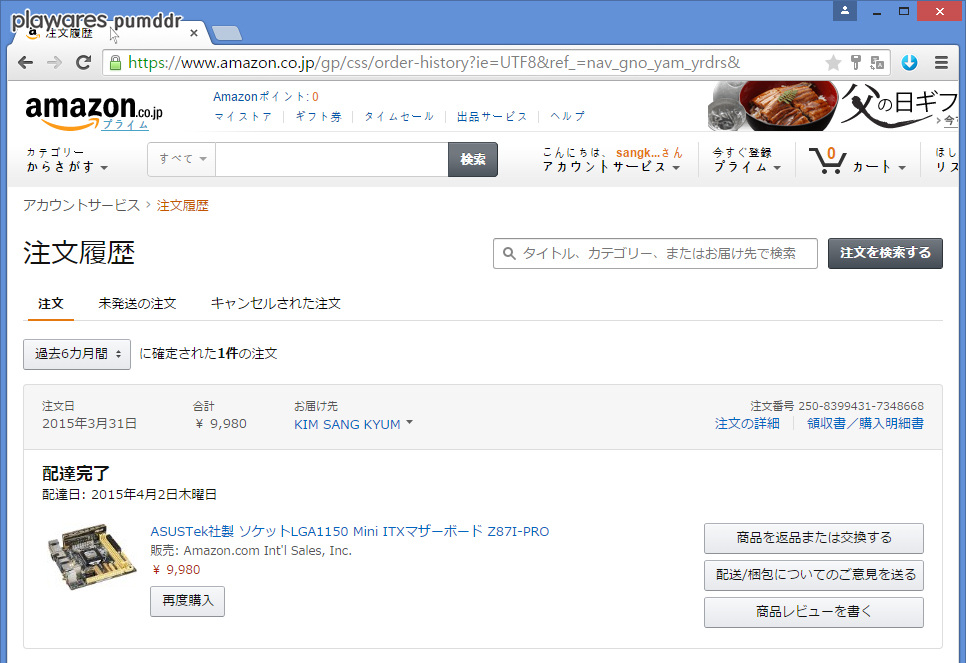Viewport: 966px width, 663px height.
Task: Click the green padlock security icon
Action: (115, 63)
